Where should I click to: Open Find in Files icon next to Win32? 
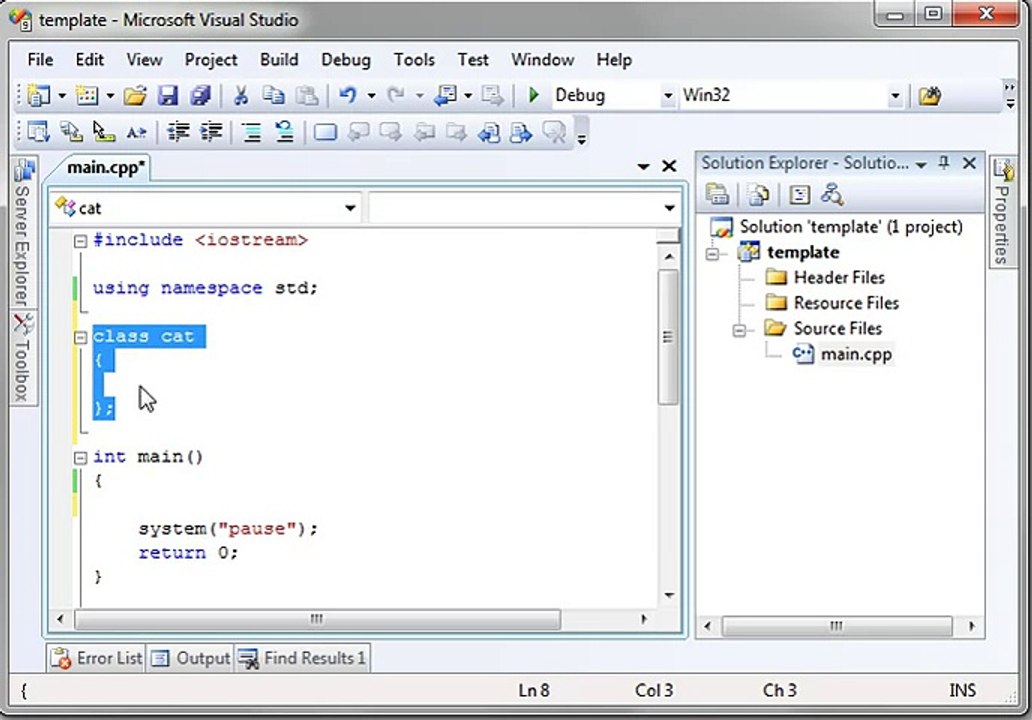(929, 96)
